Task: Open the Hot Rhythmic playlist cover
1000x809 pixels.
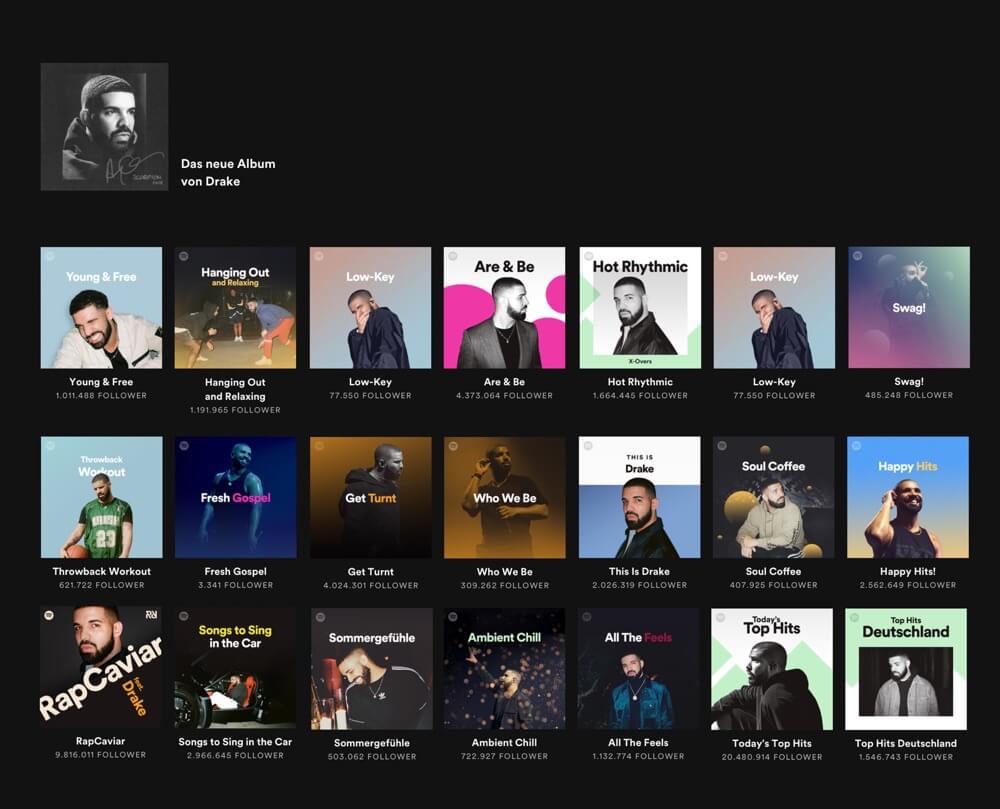Action: point(640,307)
